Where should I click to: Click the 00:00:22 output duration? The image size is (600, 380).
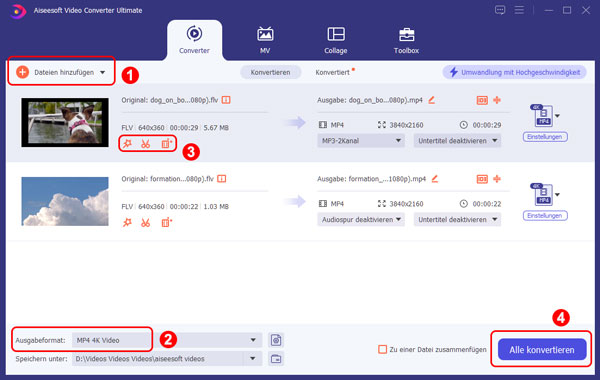487,204
